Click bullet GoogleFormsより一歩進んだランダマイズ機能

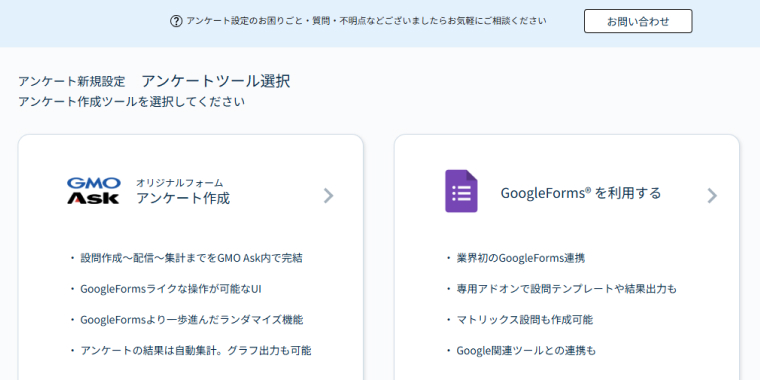click(x=191, y=320)
